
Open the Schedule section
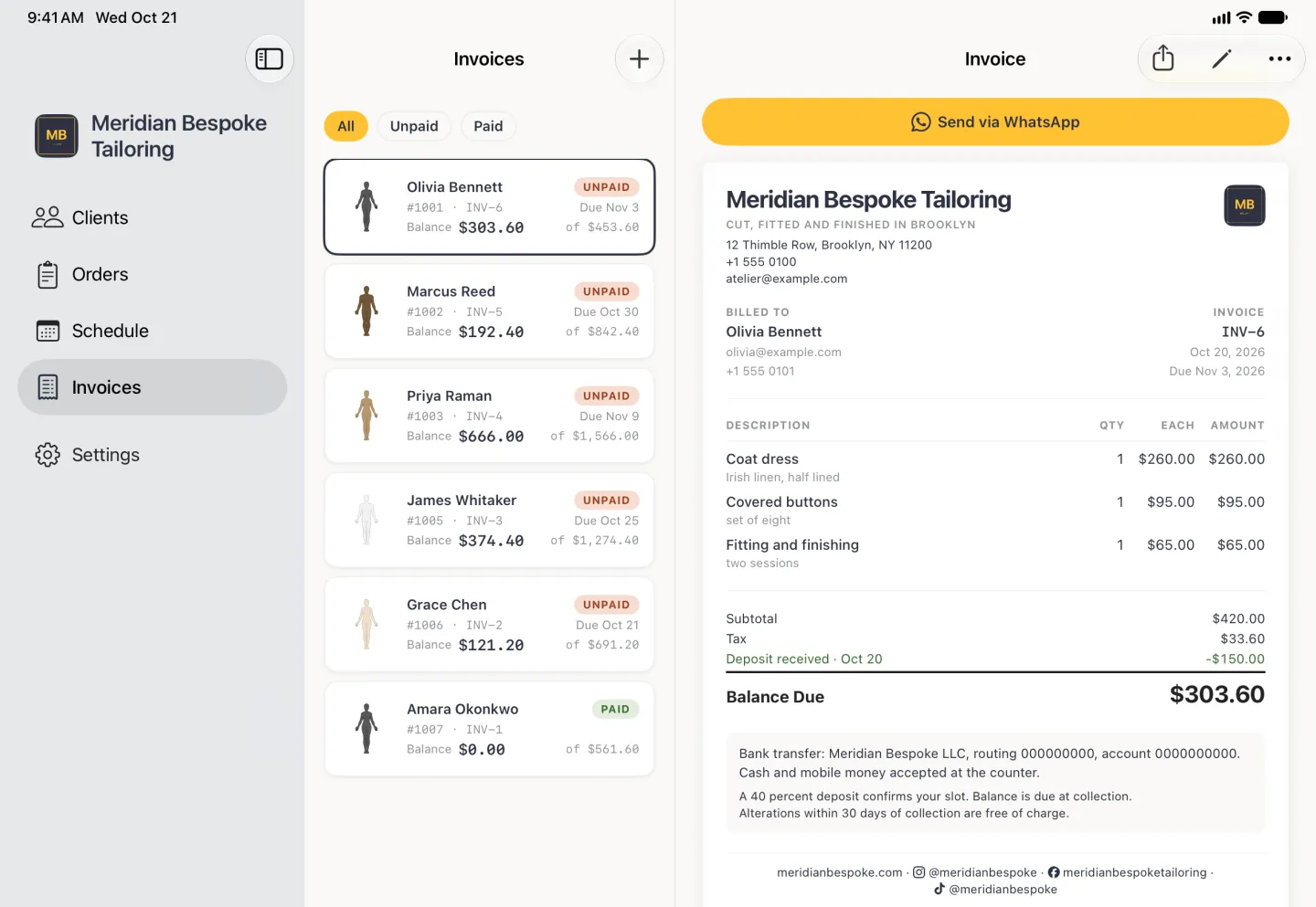coord(153,331)
